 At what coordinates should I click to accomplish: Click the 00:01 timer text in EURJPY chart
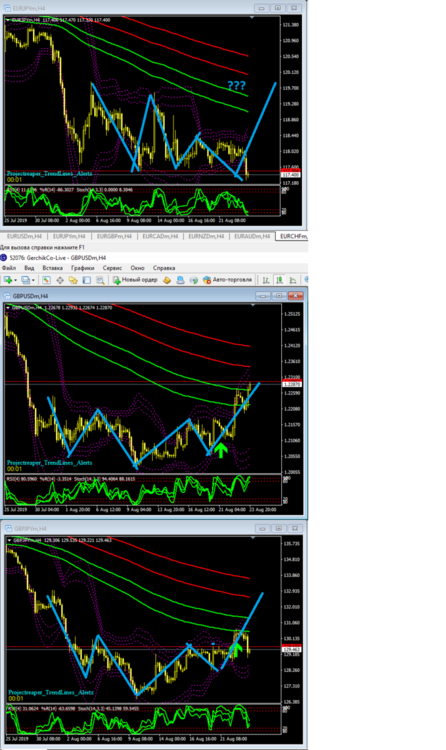(14, 180)
